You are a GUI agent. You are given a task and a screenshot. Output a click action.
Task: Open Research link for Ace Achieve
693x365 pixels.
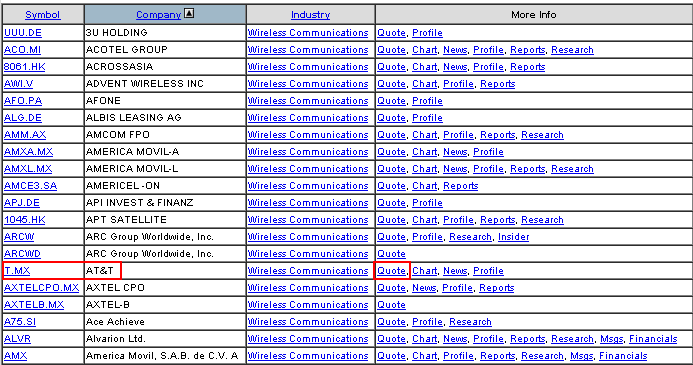470,322
